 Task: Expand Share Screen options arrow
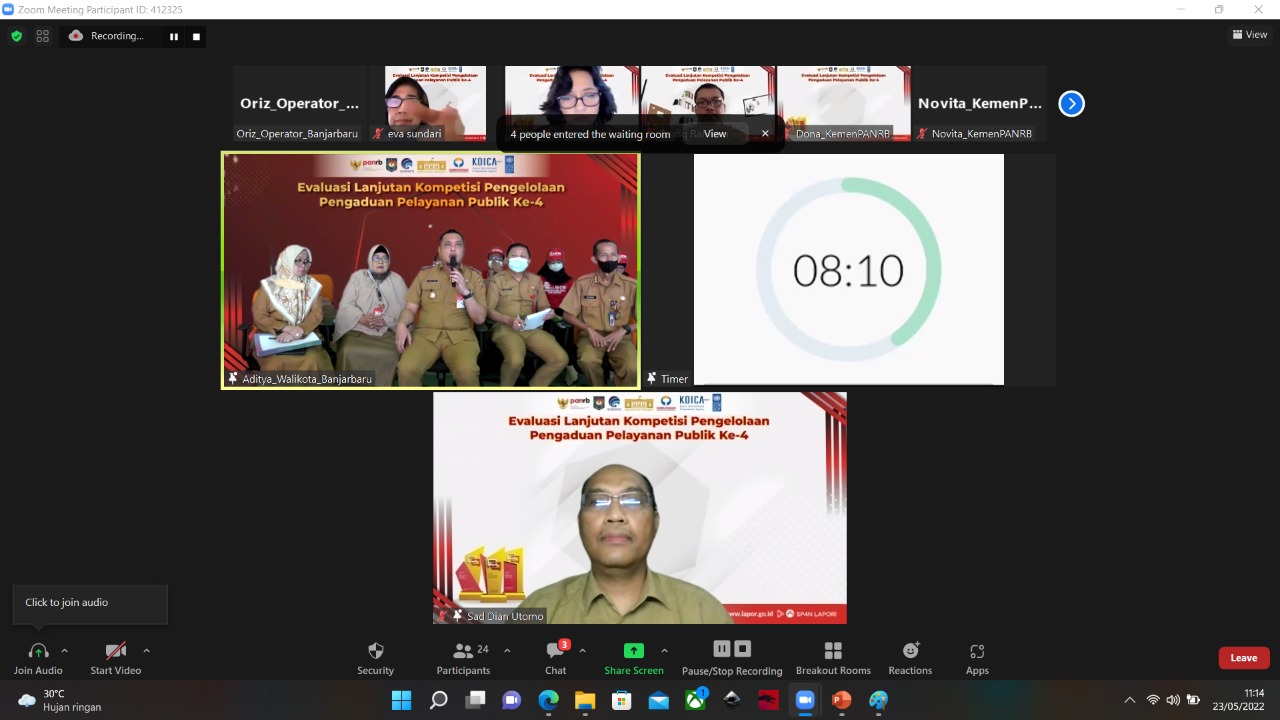click(664, 650)
